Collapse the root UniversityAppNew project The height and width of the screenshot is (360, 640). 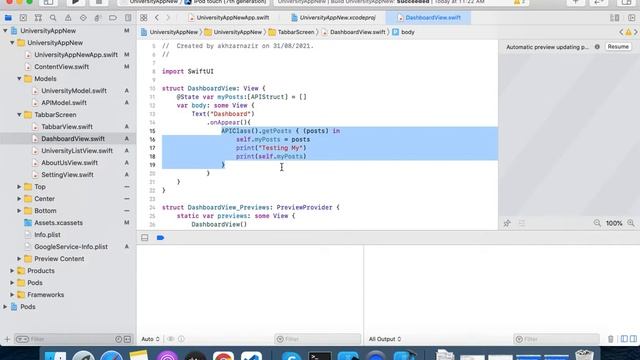tap(5, 31)
